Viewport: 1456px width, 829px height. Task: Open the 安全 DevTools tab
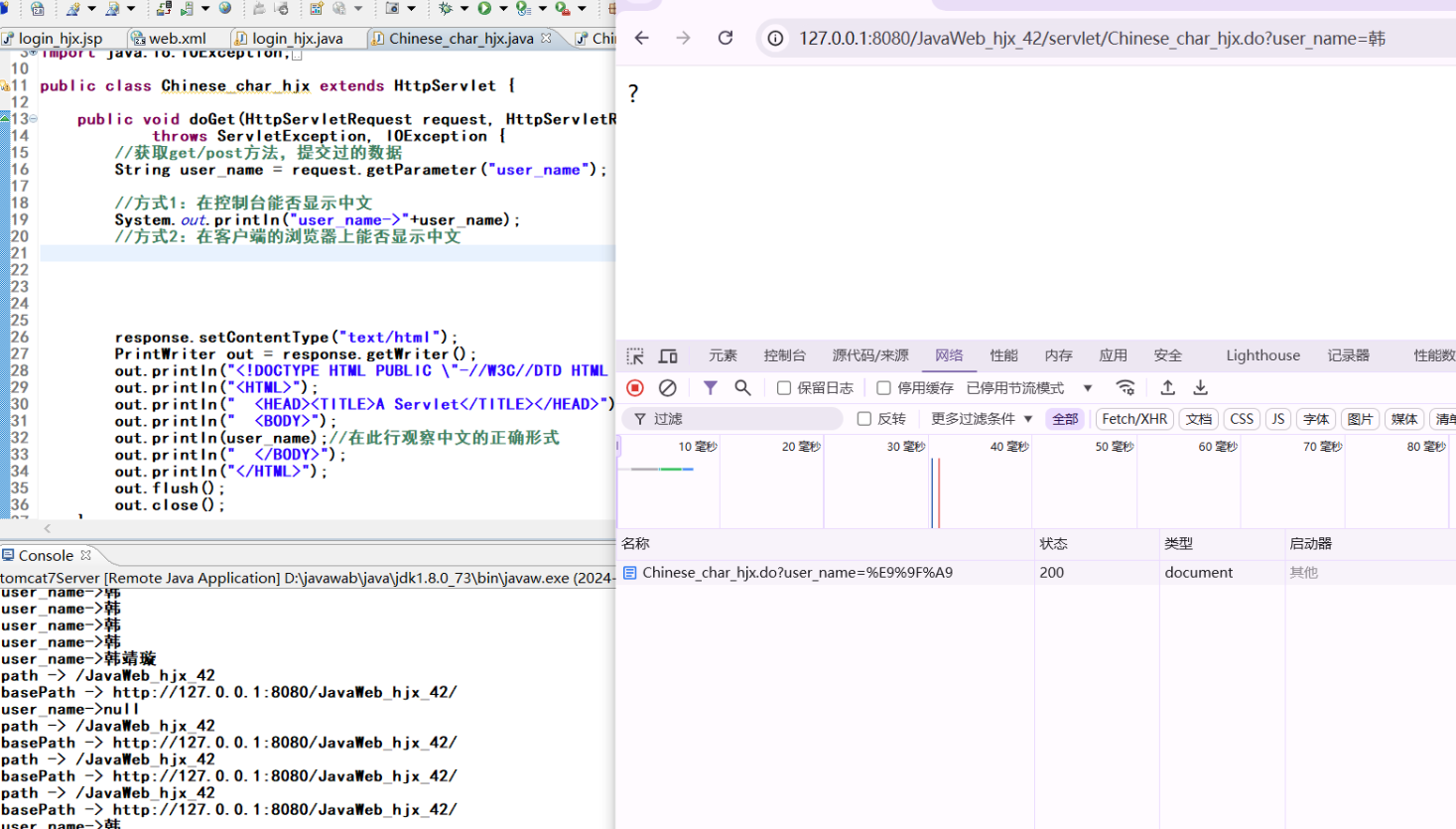pyautogui.click(x=1167, y=355)
